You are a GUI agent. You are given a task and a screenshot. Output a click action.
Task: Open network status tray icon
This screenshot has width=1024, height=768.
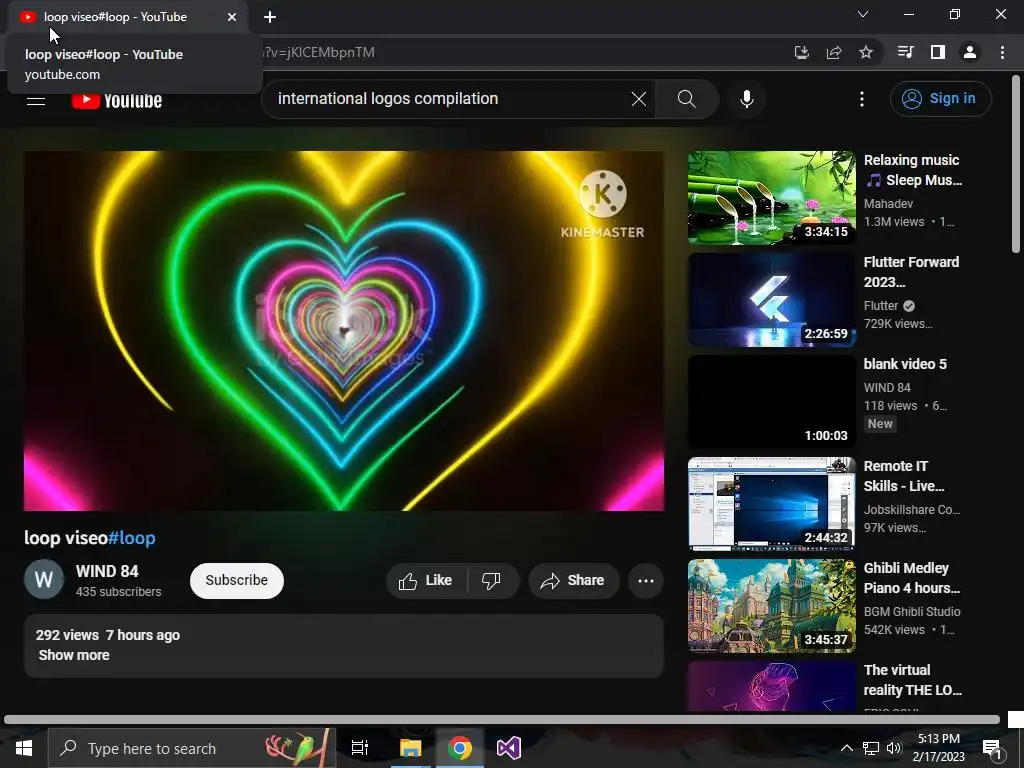(871, 748)
